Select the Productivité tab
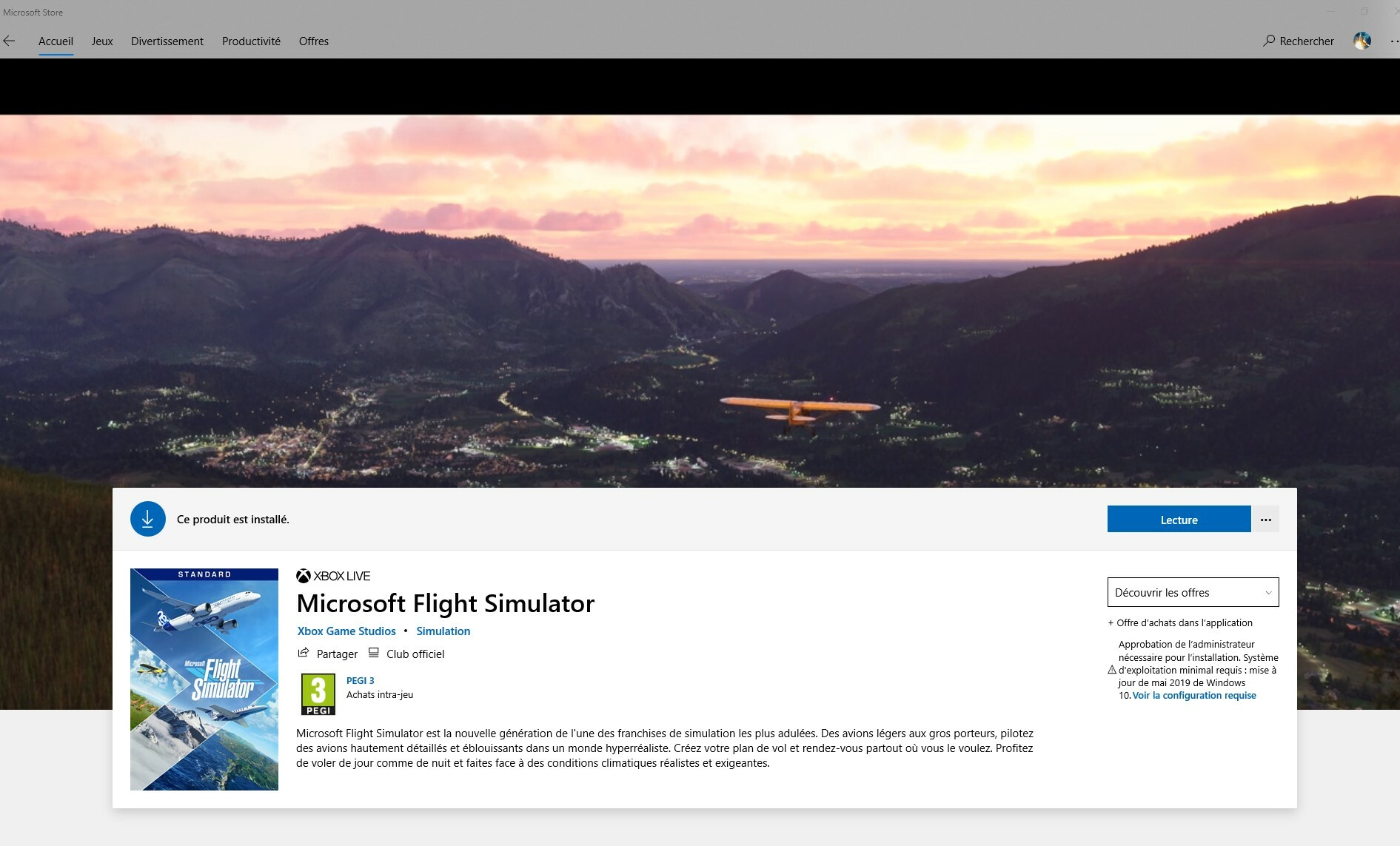This screenshot has width=1400, height=846. pos(251,41)
